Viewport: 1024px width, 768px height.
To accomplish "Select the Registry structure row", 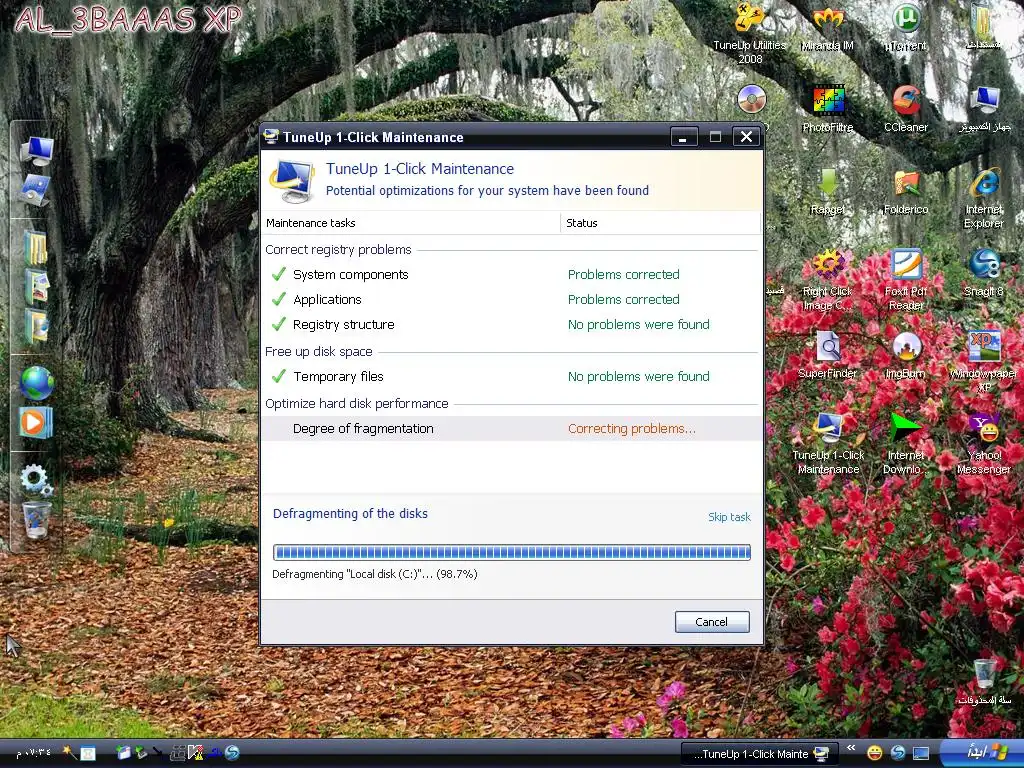I will click(511, 325).
